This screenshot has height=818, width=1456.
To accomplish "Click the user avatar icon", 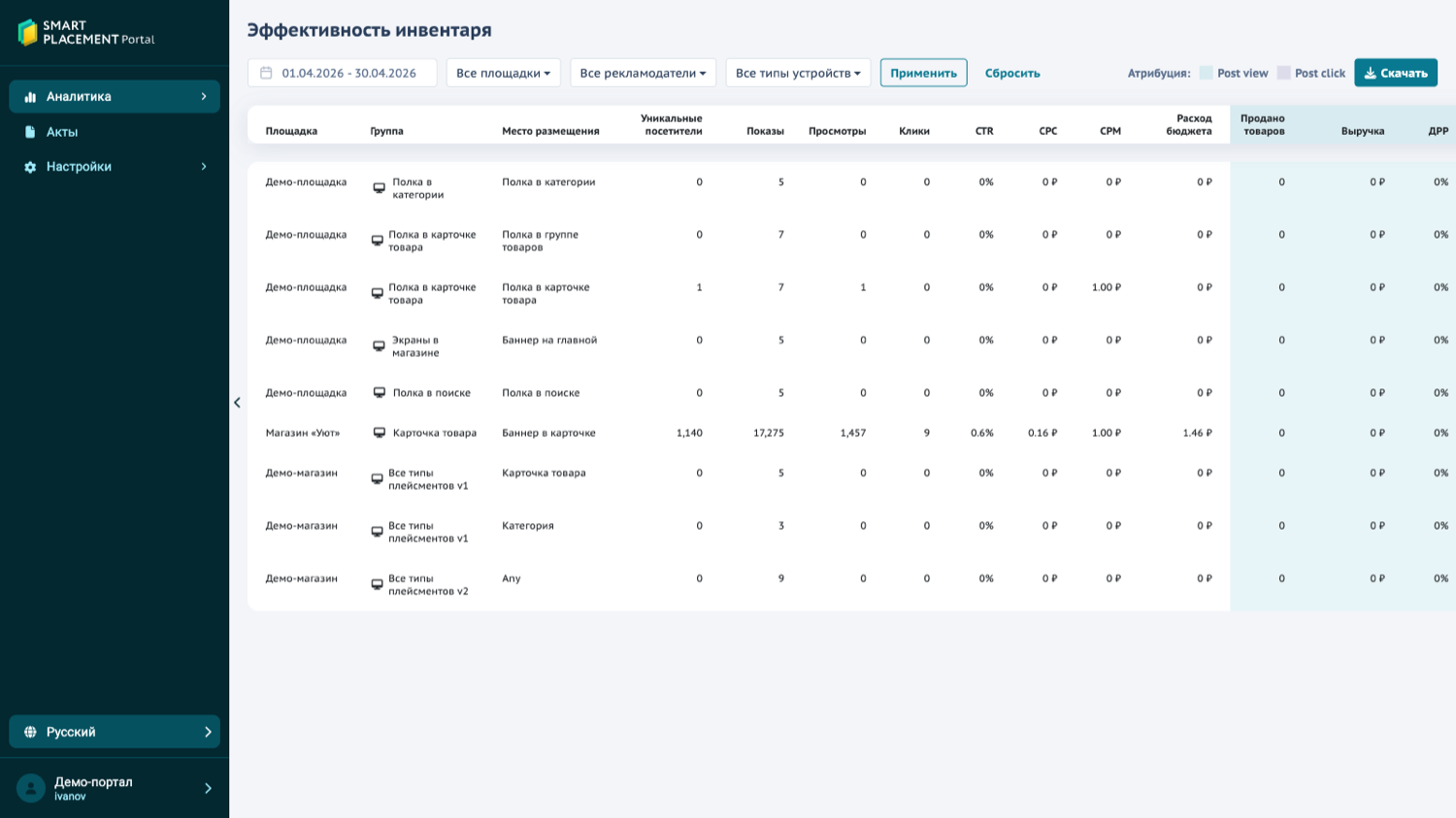I will (x=31, y=788).
